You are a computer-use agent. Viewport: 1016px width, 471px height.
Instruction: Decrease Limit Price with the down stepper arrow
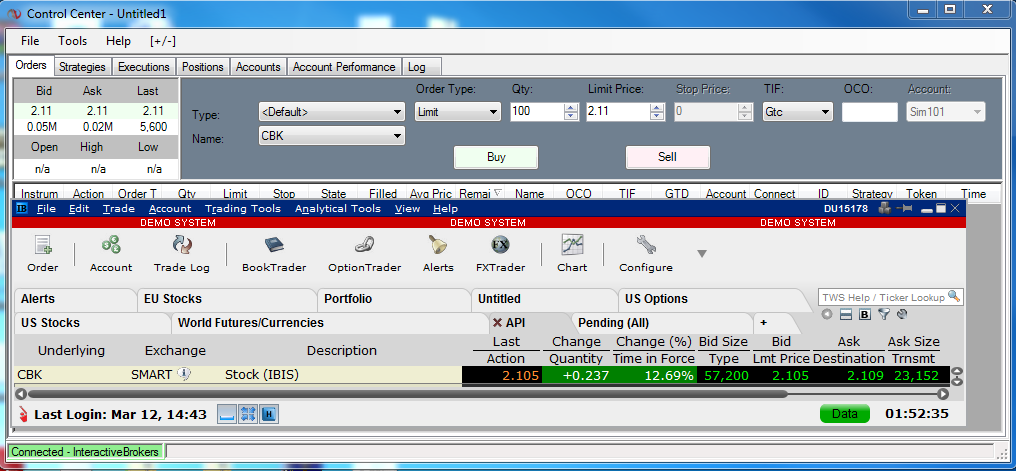pos(657,116)
